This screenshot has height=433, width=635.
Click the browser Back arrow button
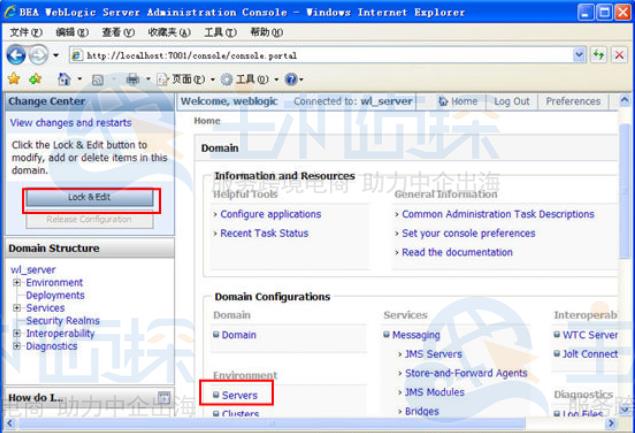(16, 55)
